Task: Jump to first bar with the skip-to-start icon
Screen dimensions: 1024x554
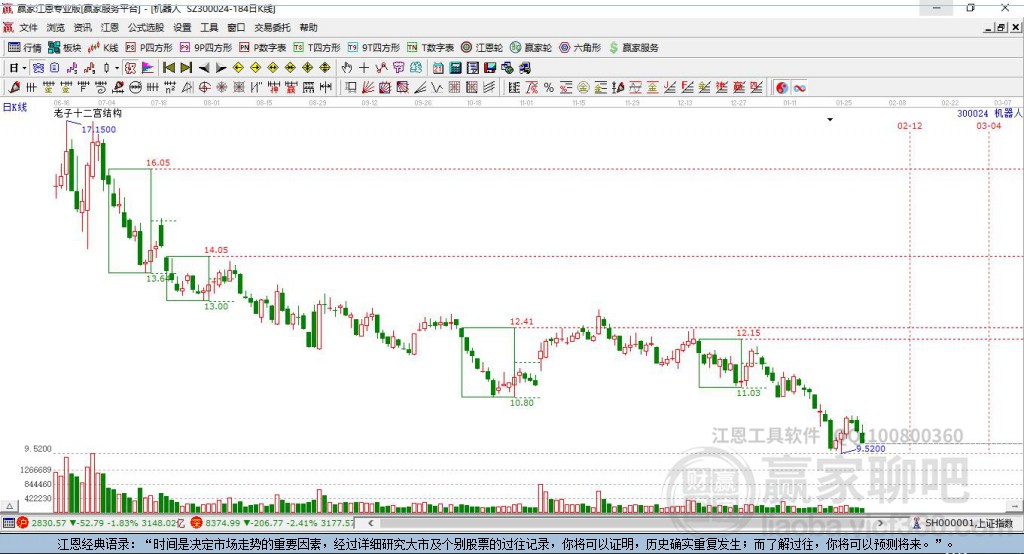Action: (x=168, y=68)
